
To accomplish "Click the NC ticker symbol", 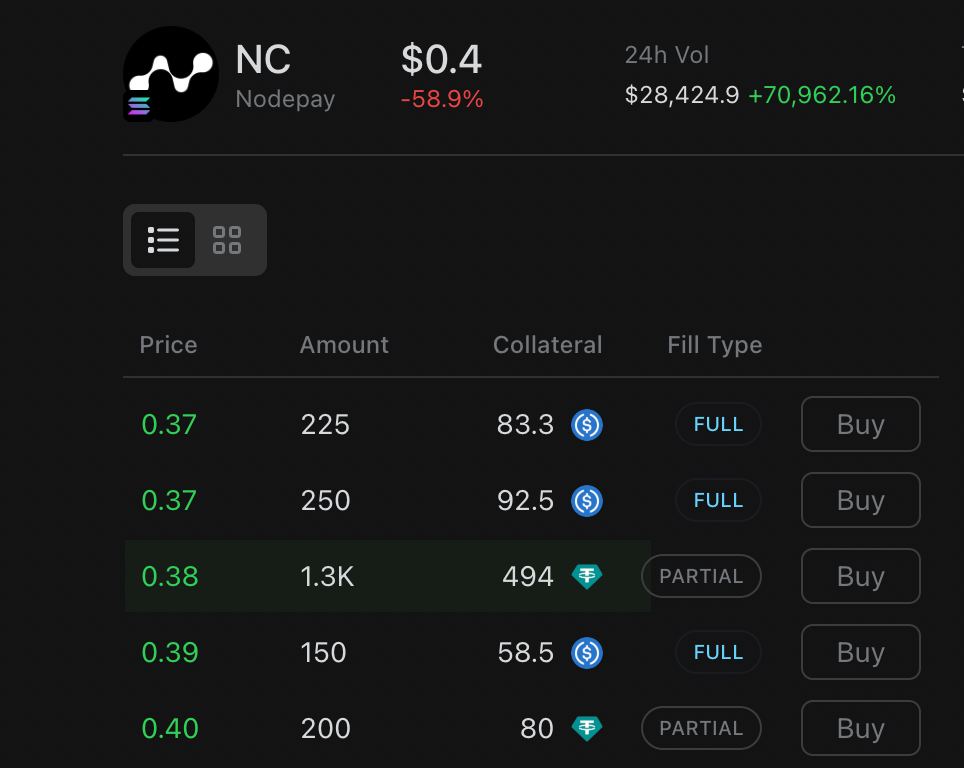I will (x=263, y=60).
